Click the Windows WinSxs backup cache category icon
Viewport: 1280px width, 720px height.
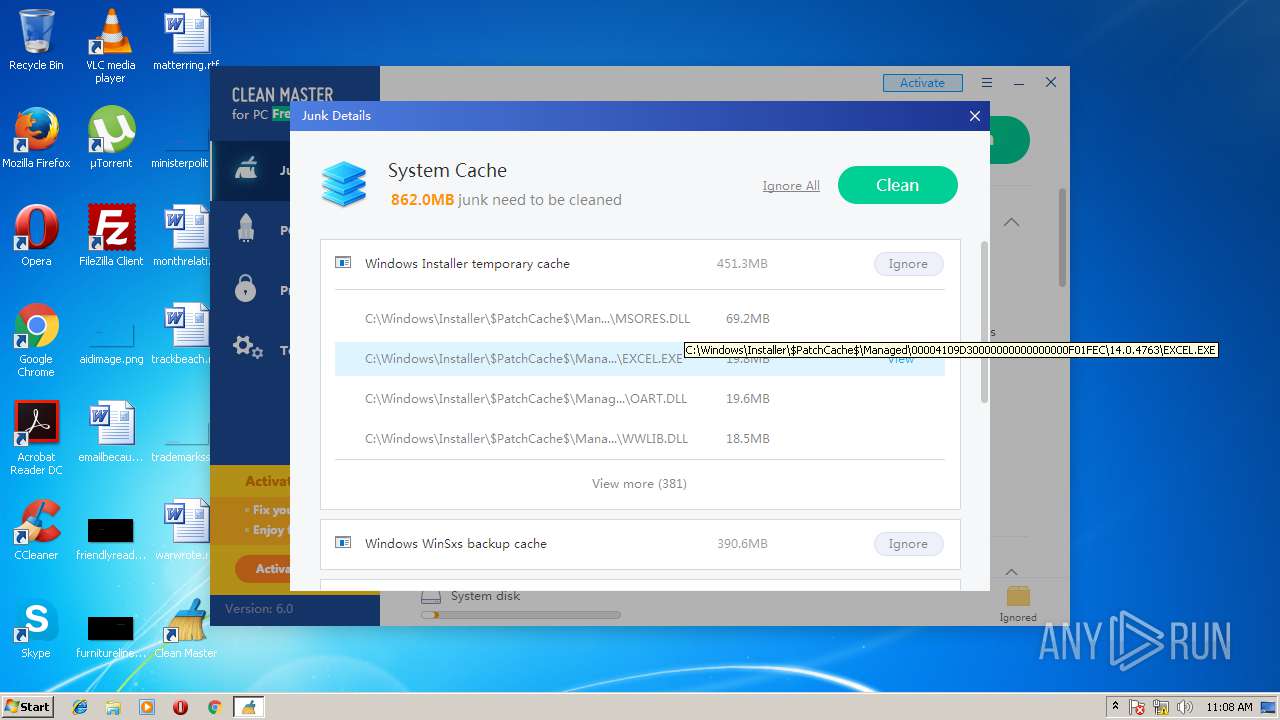pyautogui.click(x=343, y=544)
